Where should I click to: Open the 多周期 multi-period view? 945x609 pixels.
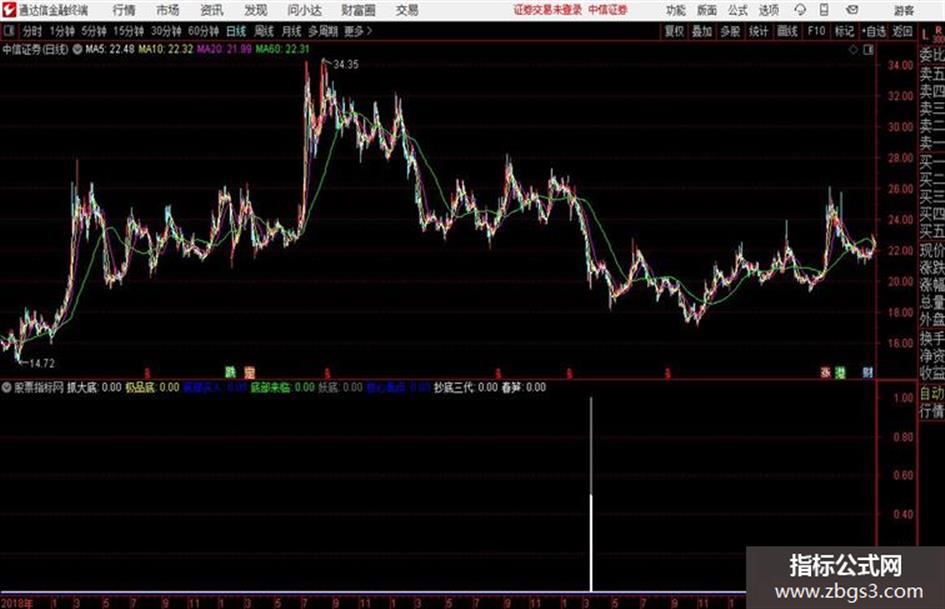(x=323, y=31)
